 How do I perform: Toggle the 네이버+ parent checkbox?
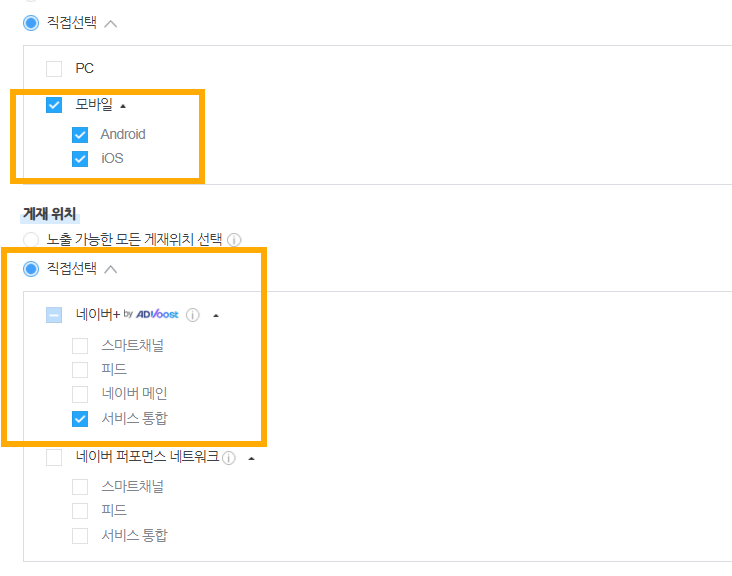pos(54,315)
